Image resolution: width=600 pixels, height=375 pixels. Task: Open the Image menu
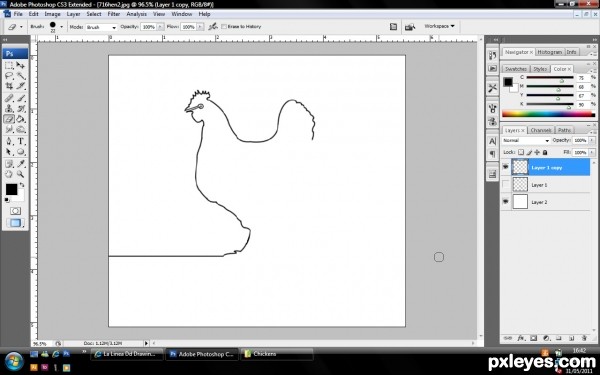click(x=52, y=14)
